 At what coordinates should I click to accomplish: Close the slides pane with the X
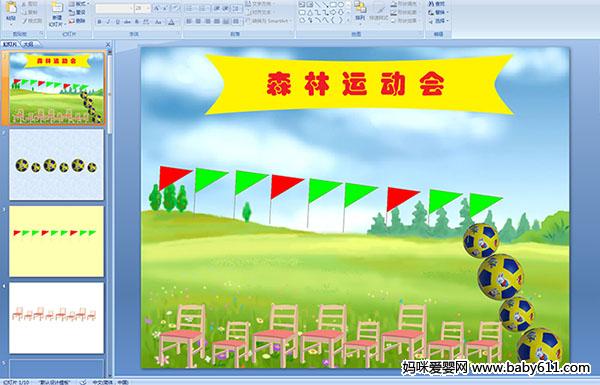pyautogui.click(x=108, y=44)
